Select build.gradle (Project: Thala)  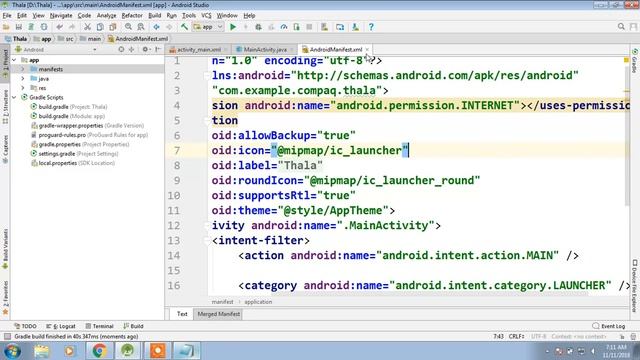tap(69, 107)
